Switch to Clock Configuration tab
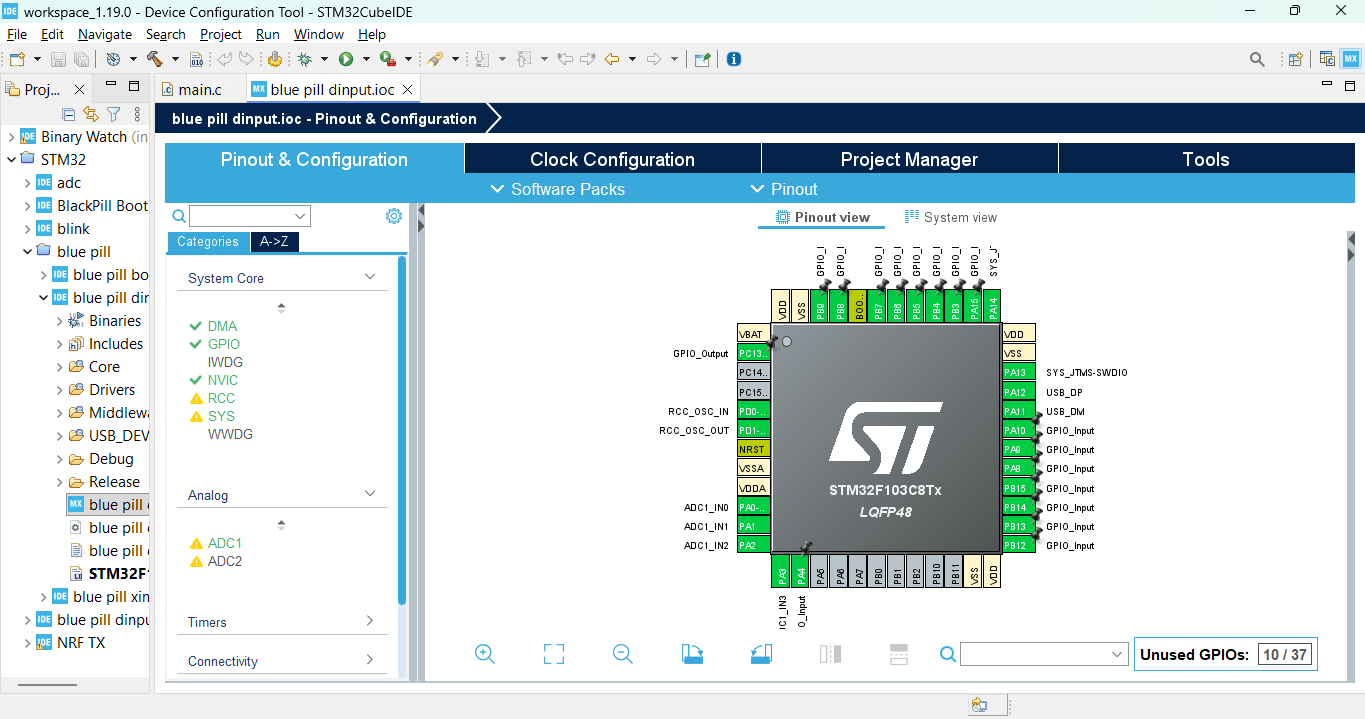 point(612,159)
